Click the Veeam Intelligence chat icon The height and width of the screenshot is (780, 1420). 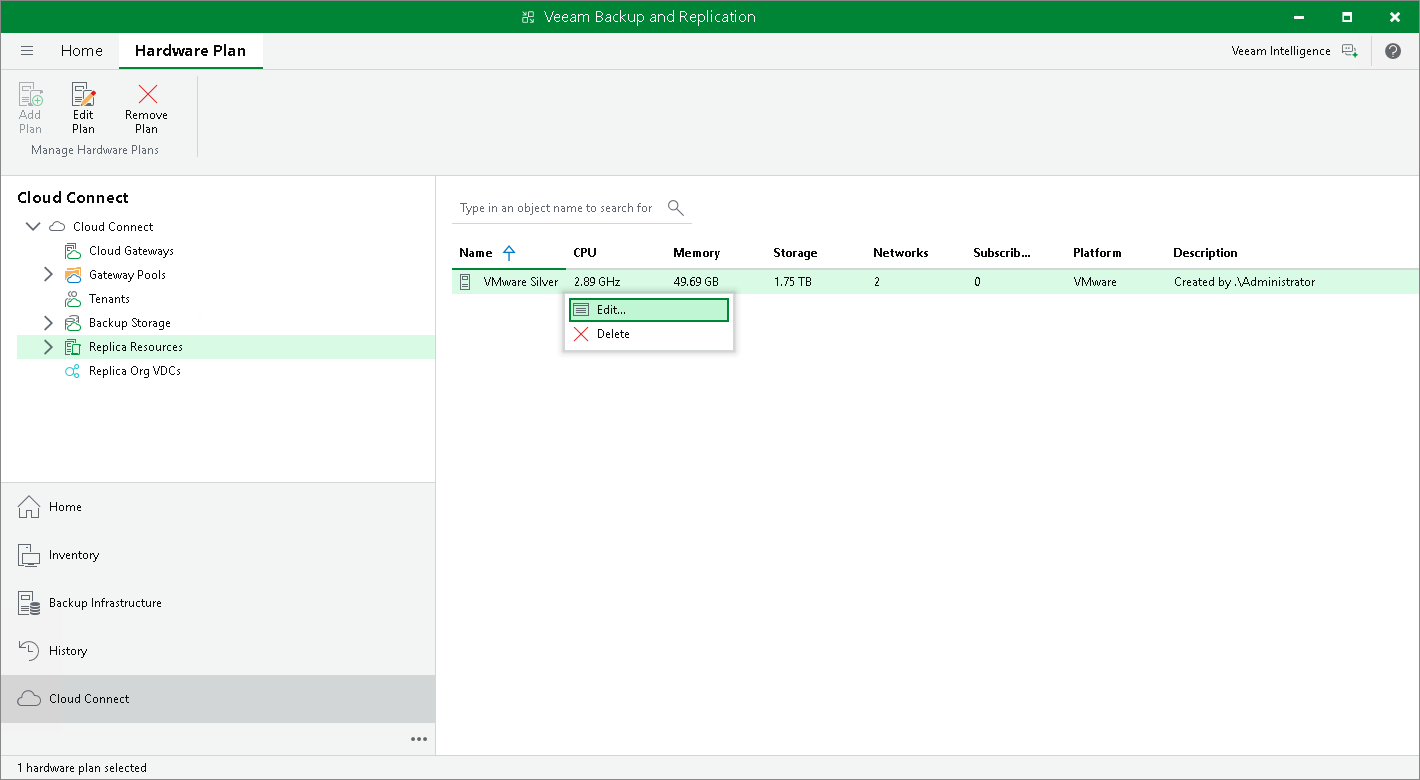[1350, 51]
